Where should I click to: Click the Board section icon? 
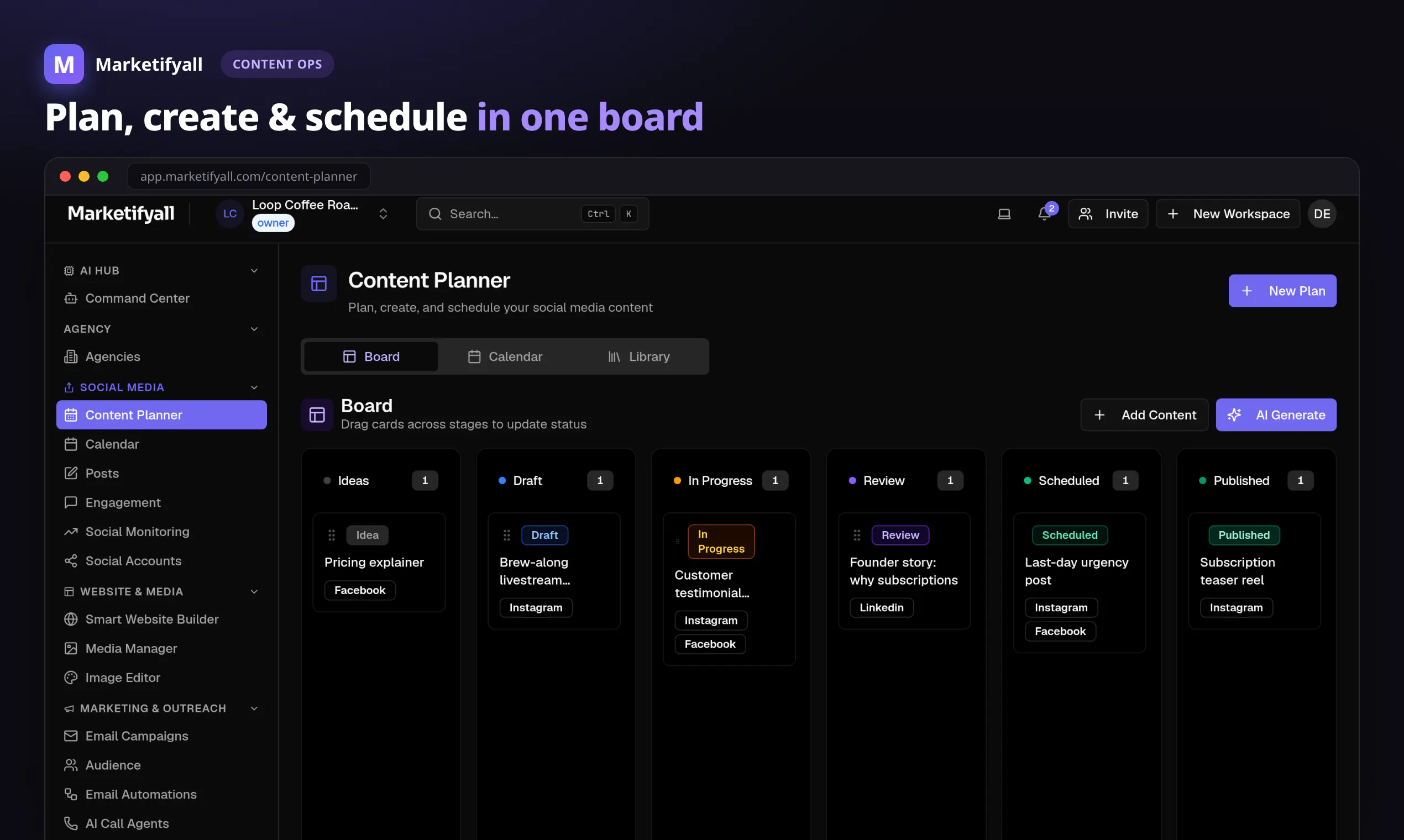[317, 415]
